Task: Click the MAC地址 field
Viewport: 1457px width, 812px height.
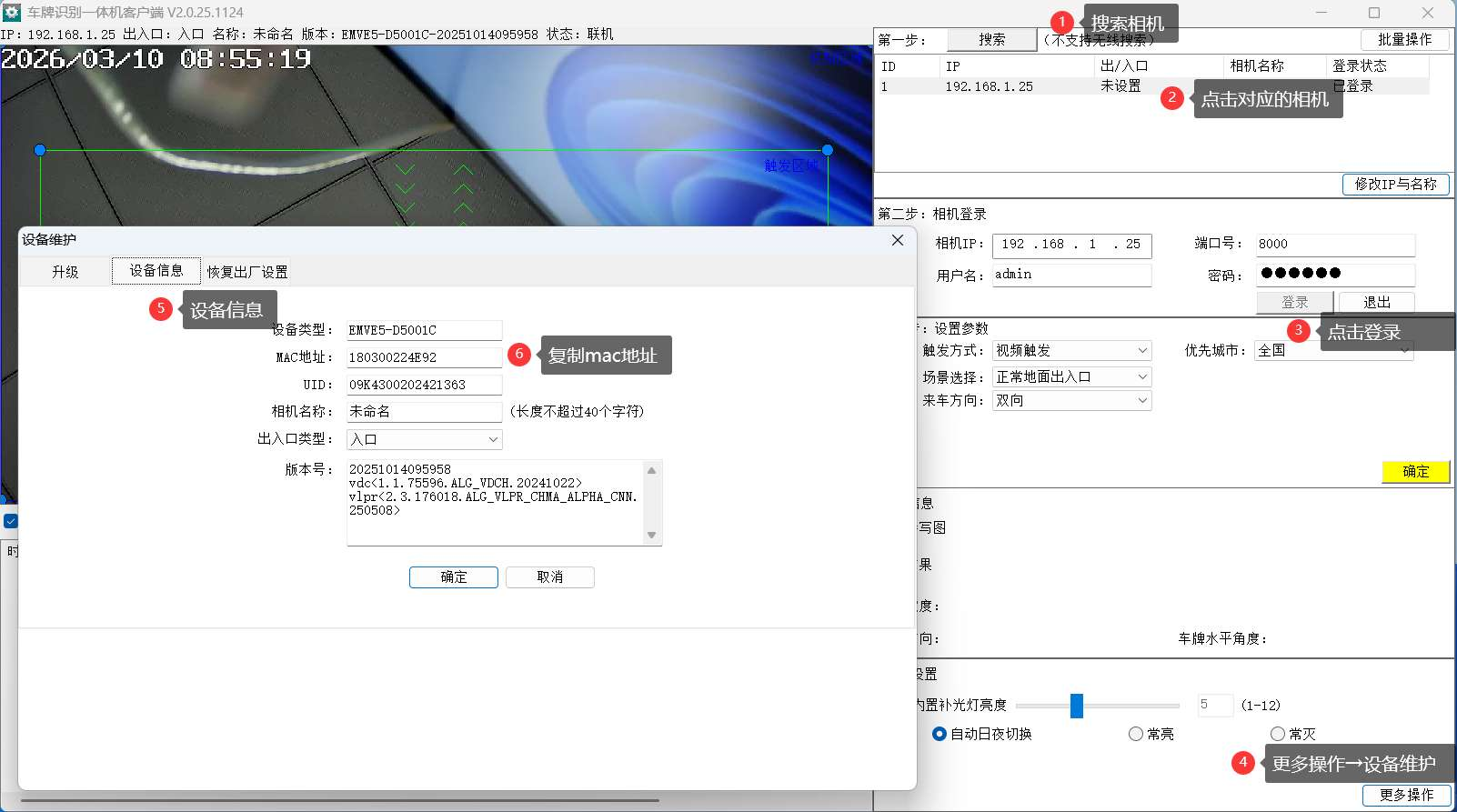Action: pos(424,357)
